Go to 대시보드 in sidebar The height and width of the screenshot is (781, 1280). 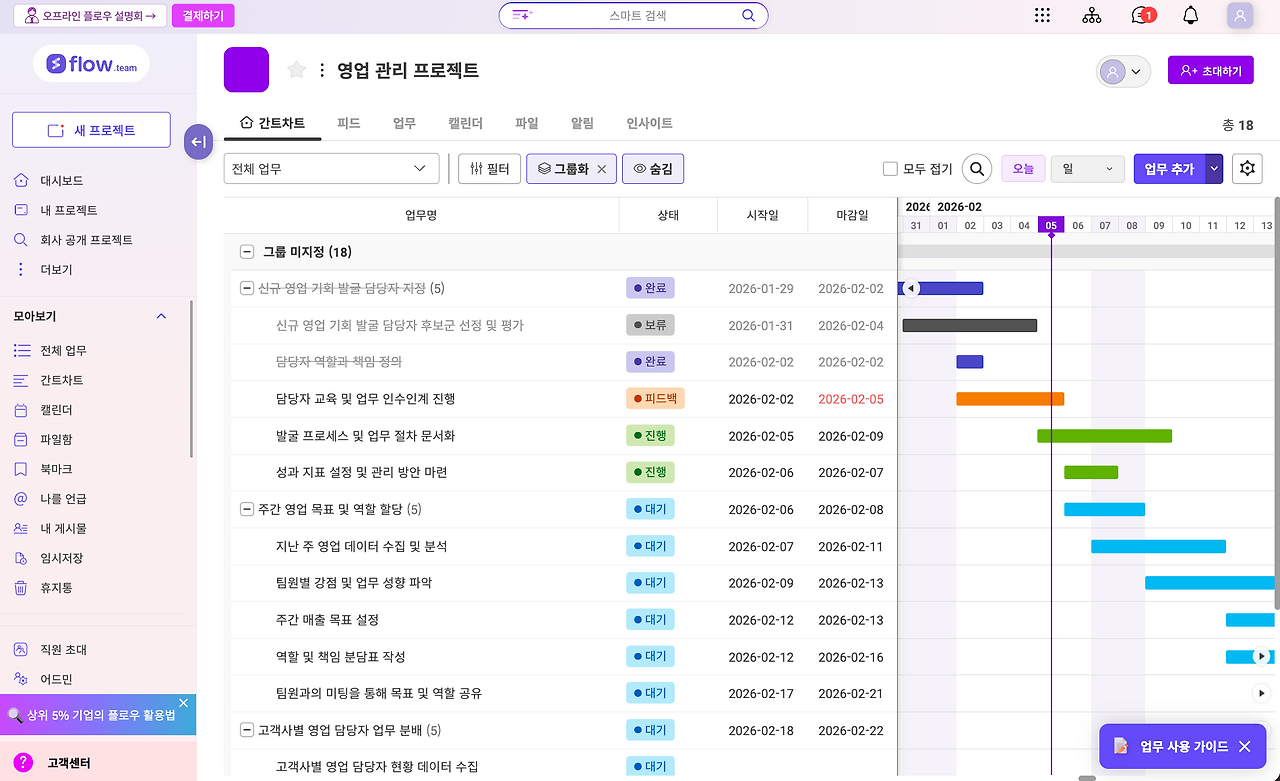click(61, 181)
